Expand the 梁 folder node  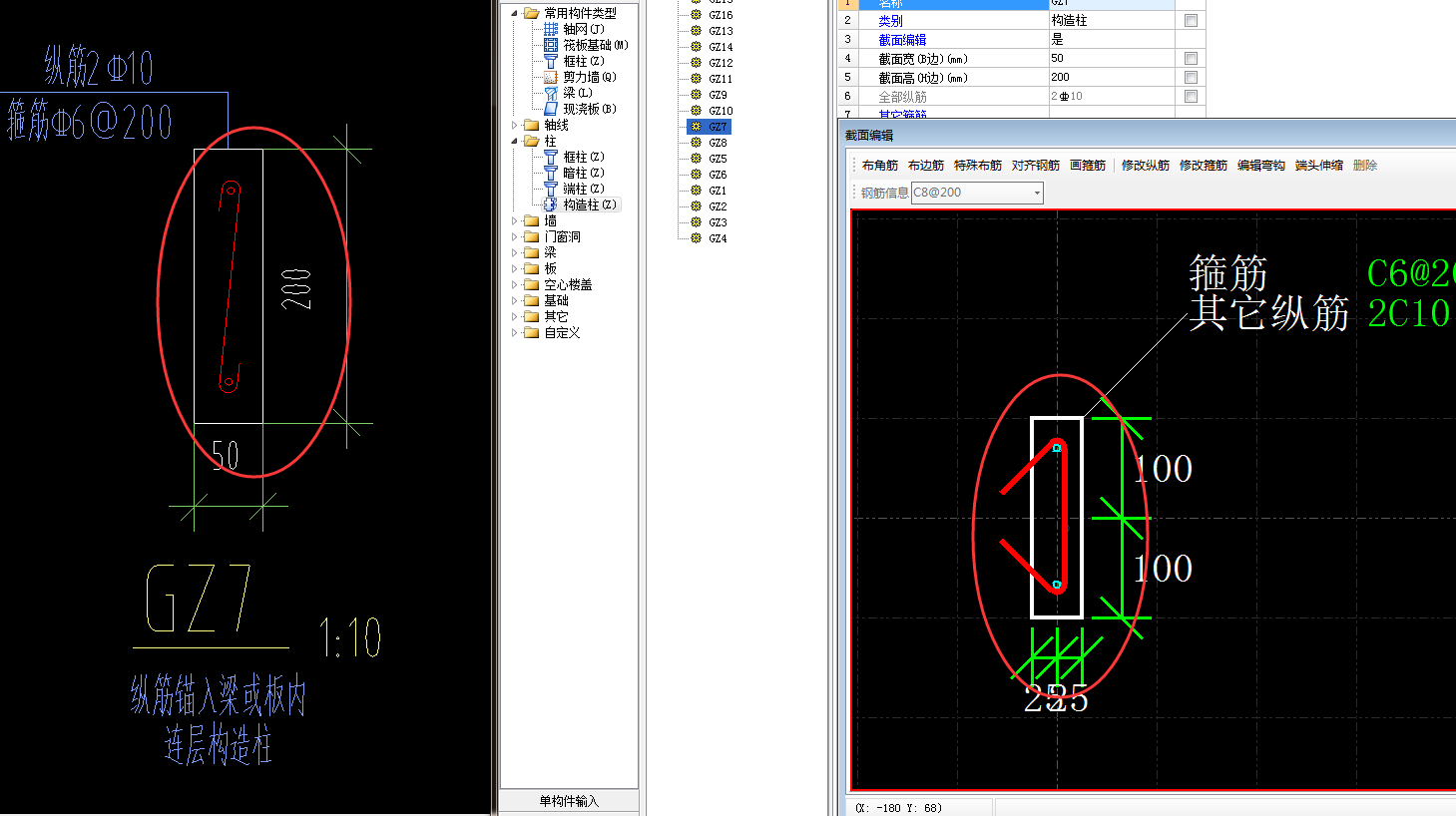point(515,252)
